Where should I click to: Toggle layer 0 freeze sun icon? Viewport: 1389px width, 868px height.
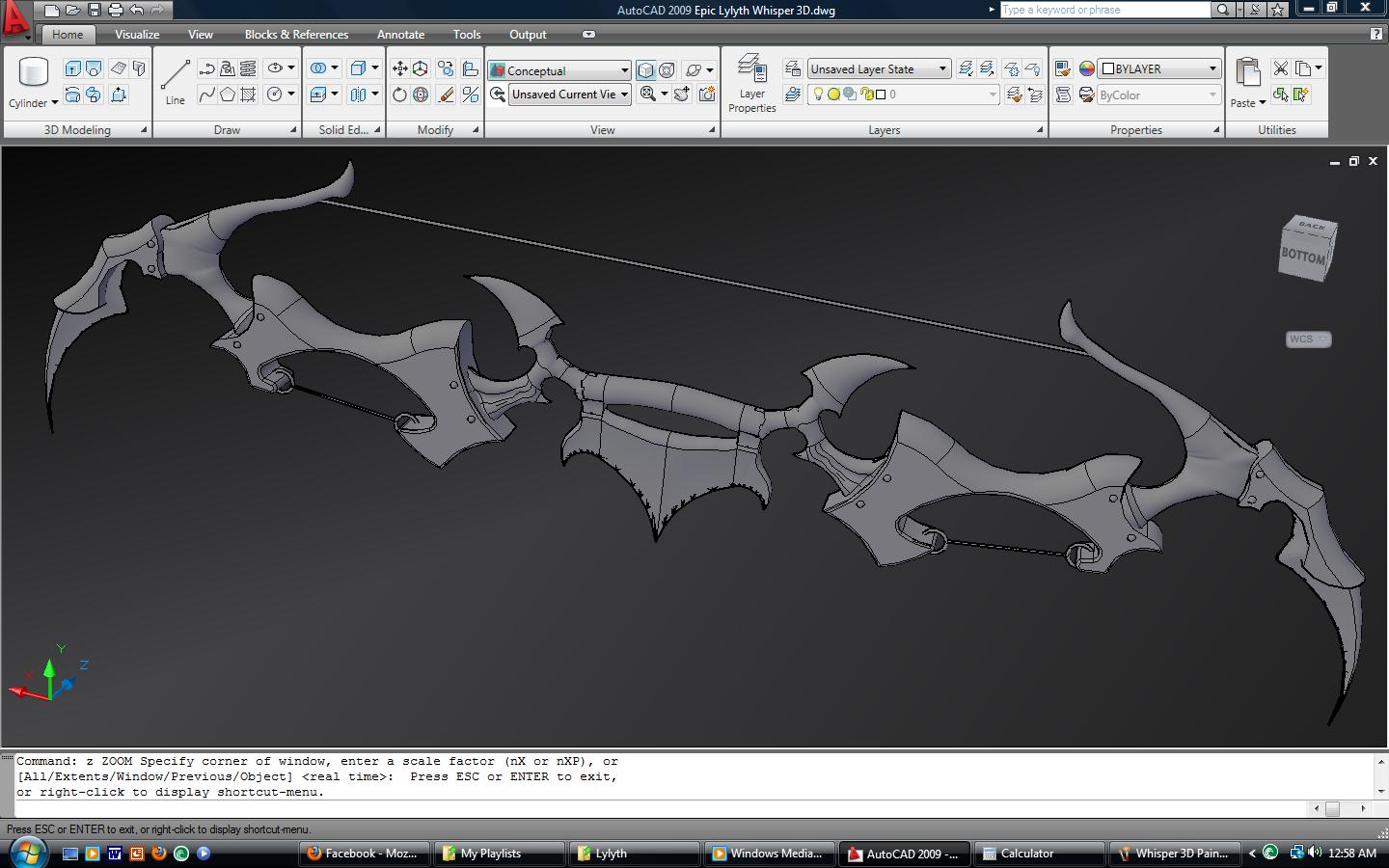[x=834, y=95]
